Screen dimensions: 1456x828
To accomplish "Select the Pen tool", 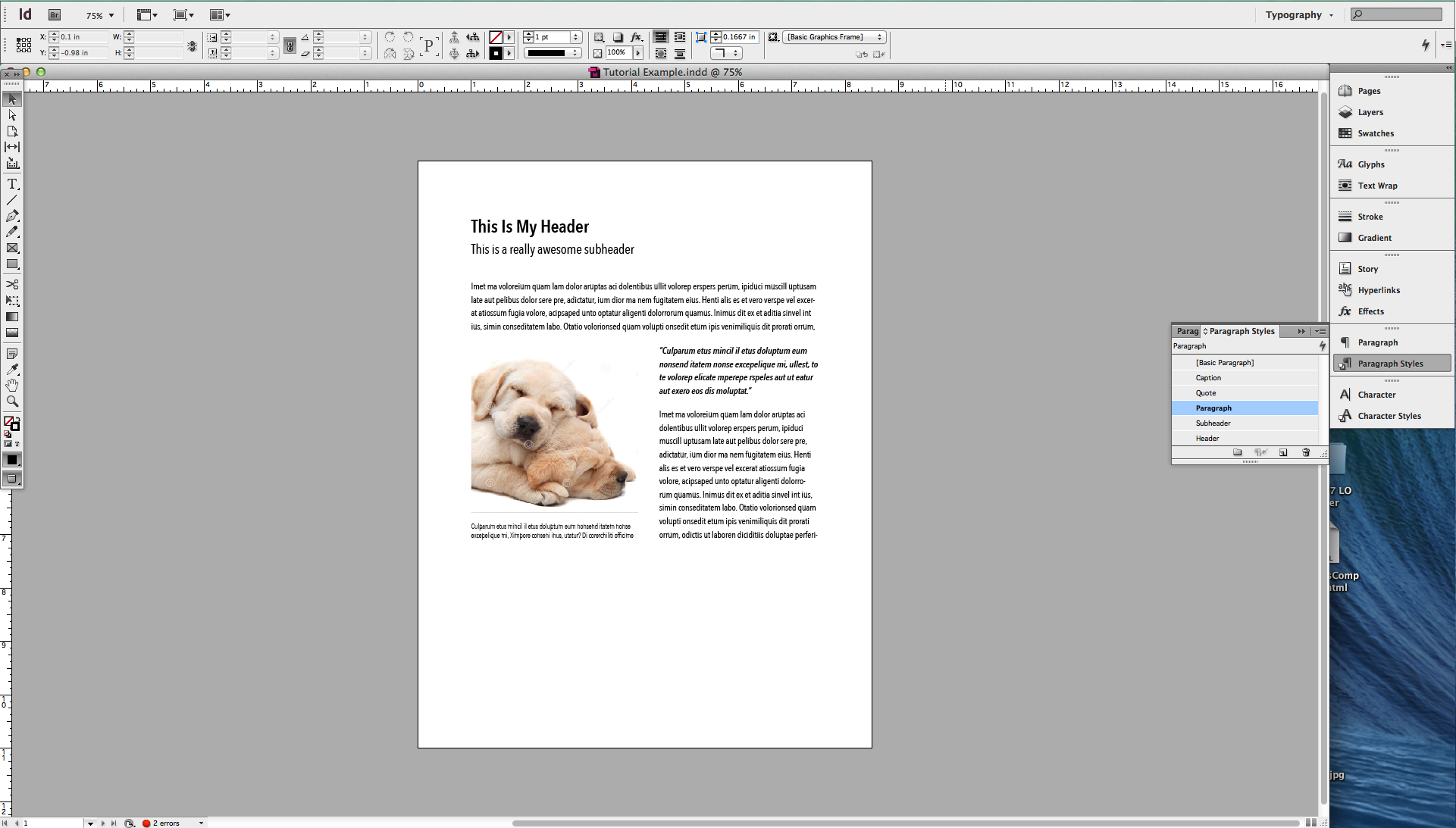I will pos(12,216).
